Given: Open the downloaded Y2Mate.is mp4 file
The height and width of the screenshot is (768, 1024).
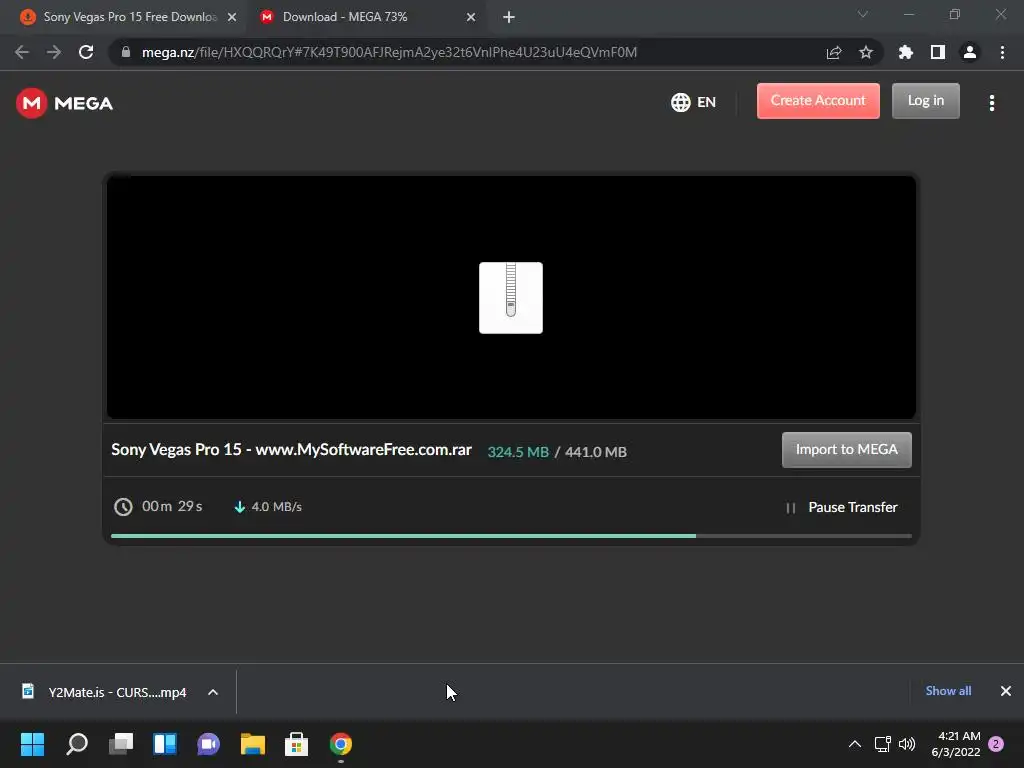Looking at the screenshot, I should point(104,692).
